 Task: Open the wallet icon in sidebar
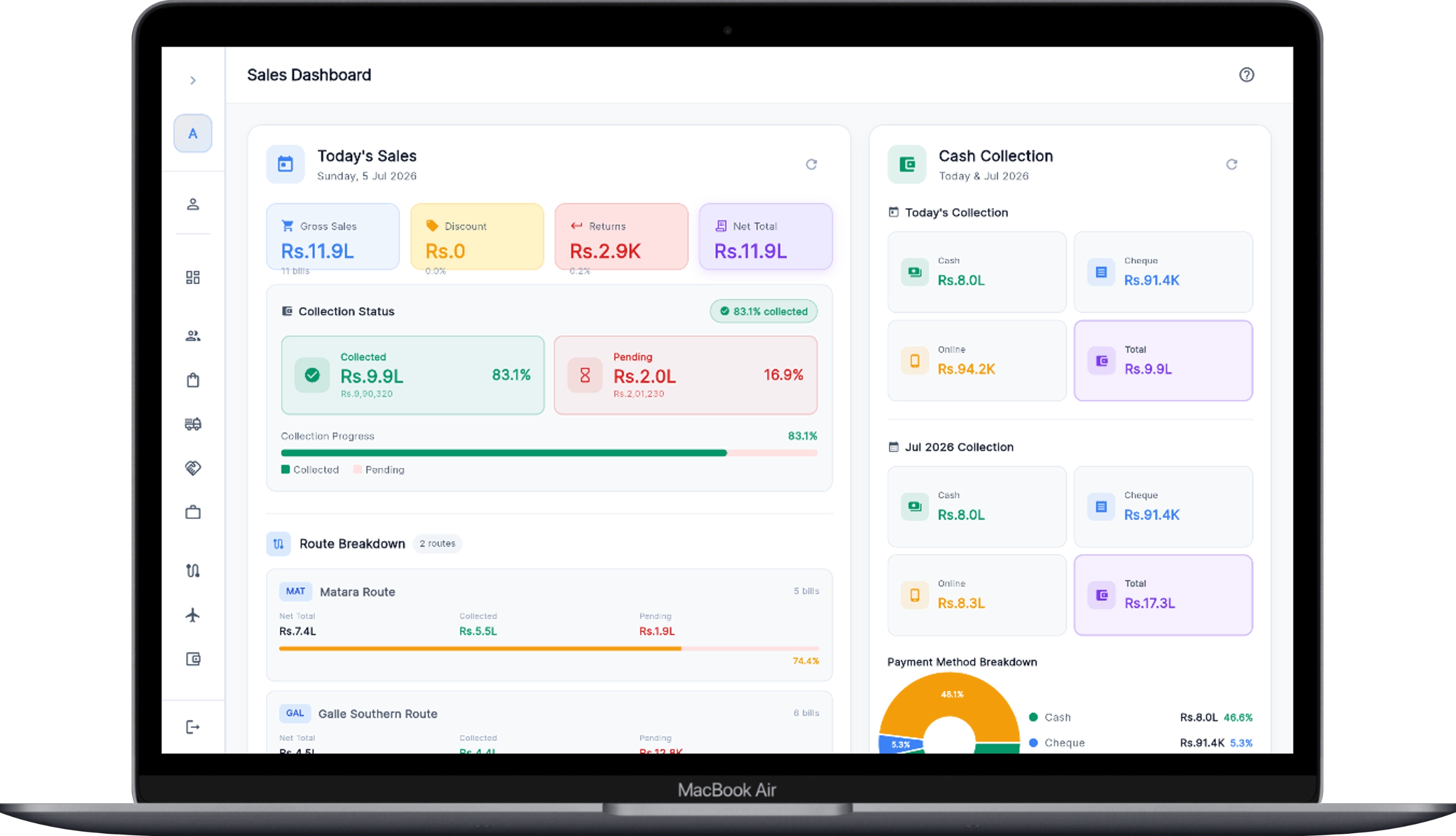(x=193, y=659)
